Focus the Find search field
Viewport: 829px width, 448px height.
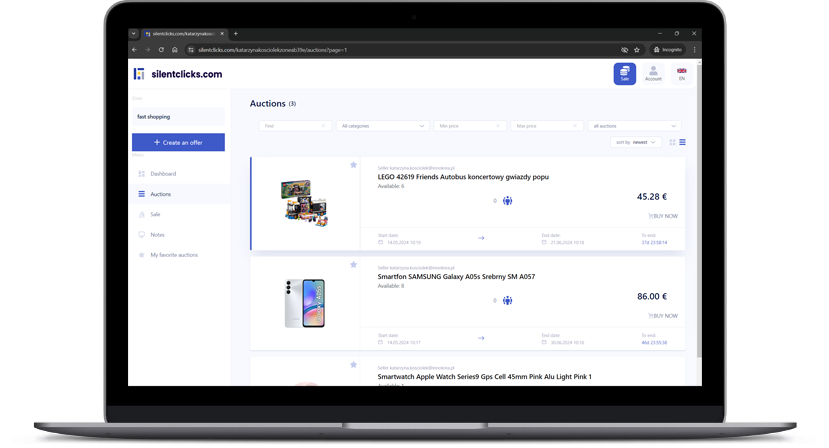294,126
